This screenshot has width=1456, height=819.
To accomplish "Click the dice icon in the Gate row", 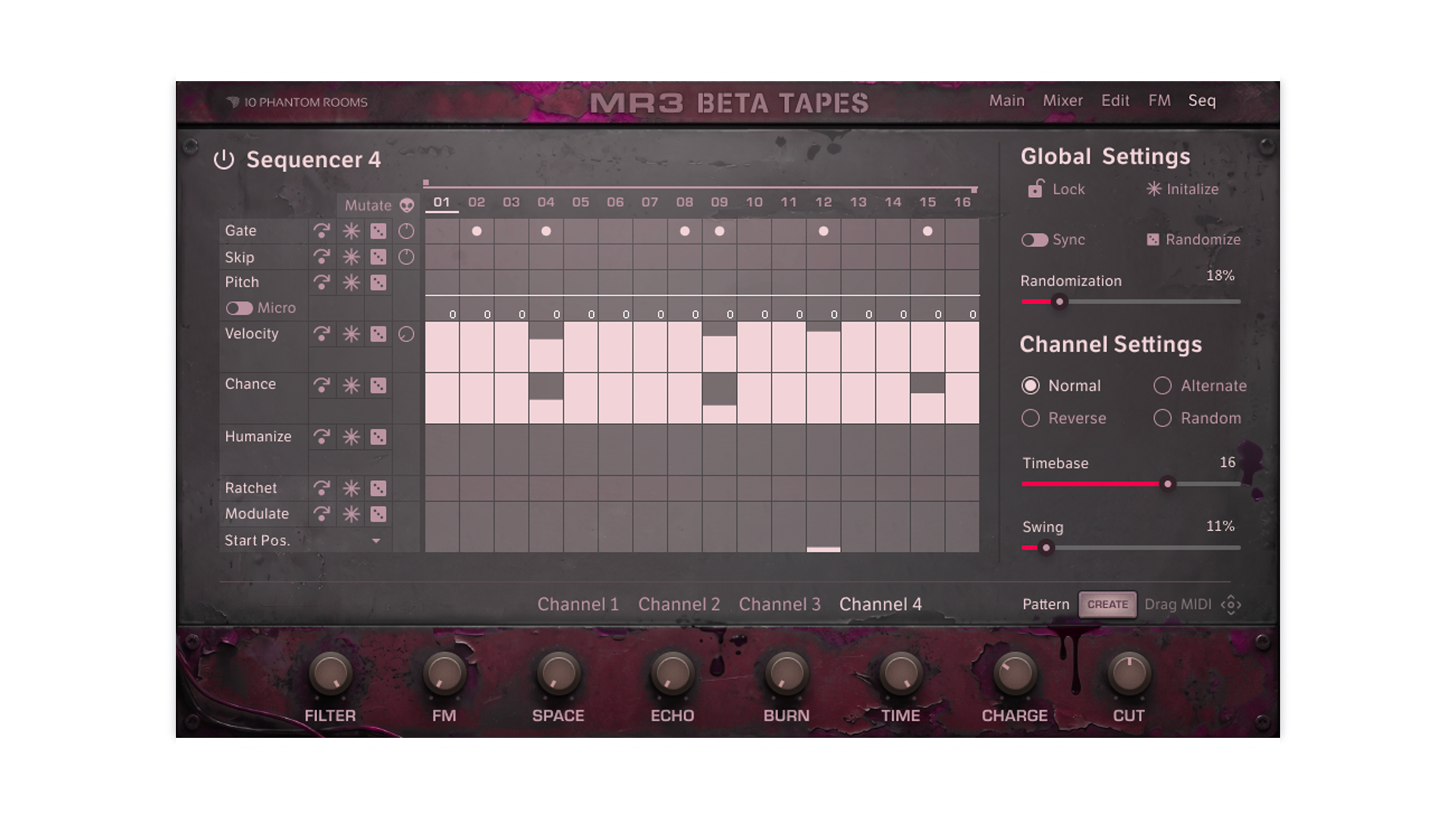I will 378,231.
